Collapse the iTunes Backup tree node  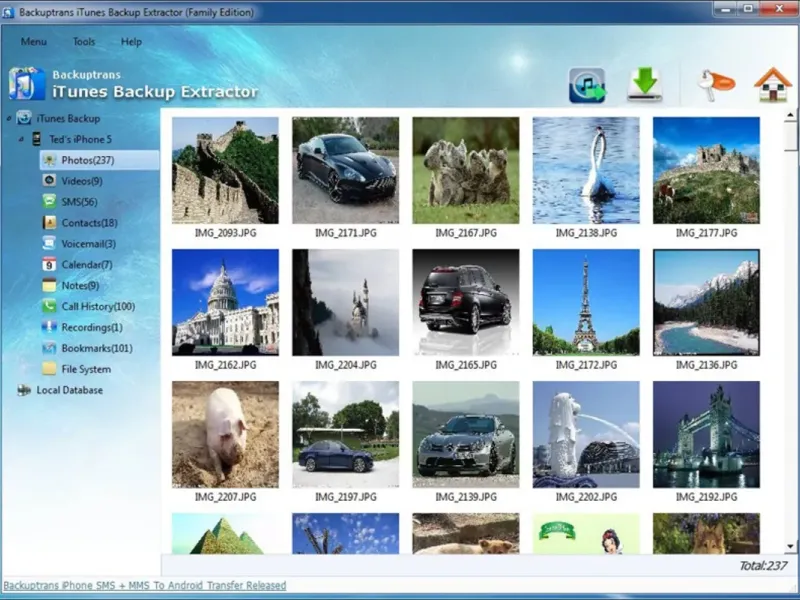coord(9,118)
